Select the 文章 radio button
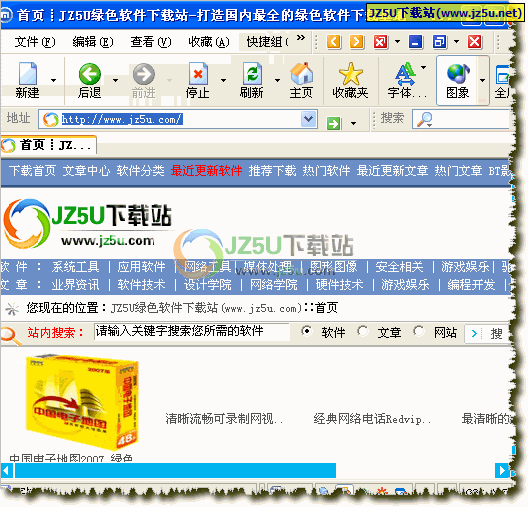 (363, 331)
